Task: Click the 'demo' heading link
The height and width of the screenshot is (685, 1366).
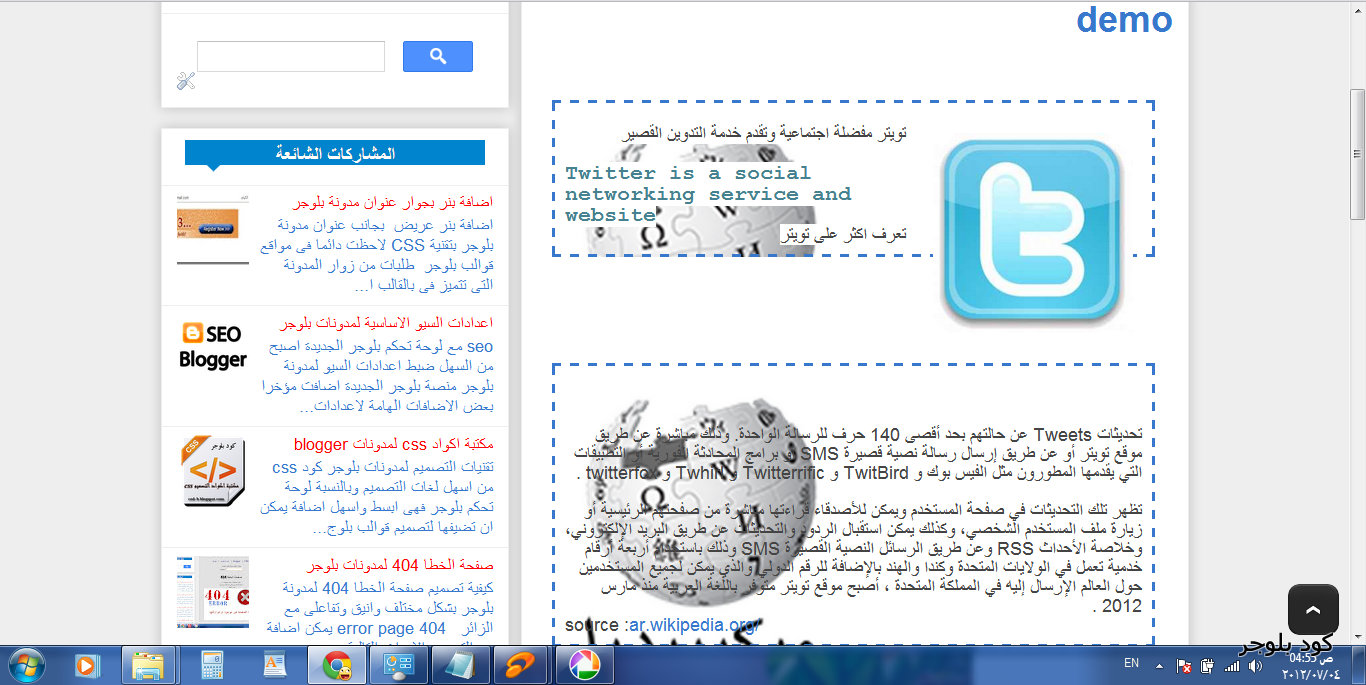Action: click(1124, 19)
